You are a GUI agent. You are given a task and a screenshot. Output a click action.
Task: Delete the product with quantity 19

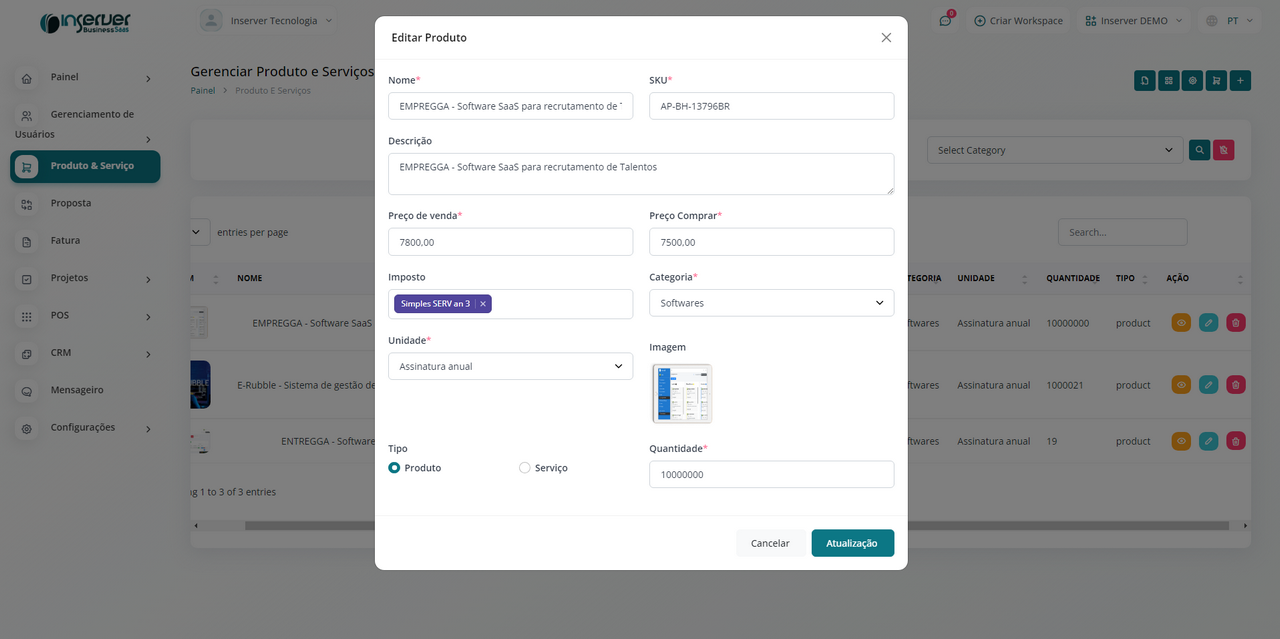(1236, 441)
